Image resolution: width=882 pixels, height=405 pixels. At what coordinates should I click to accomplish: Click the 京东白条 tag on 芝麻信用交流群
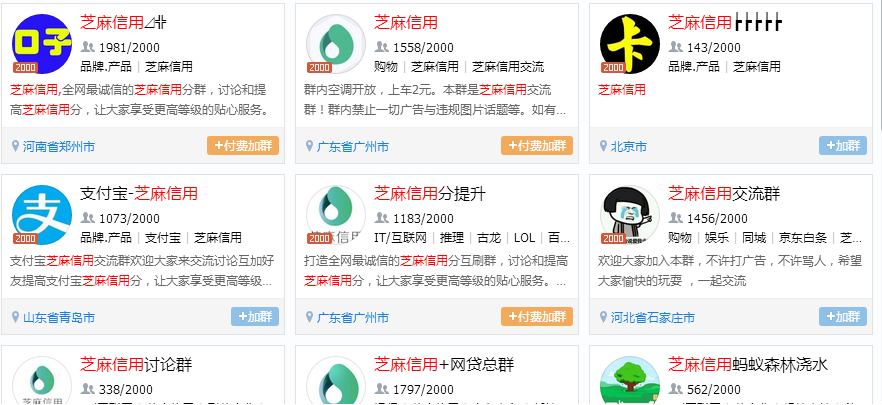pos(803,238)
